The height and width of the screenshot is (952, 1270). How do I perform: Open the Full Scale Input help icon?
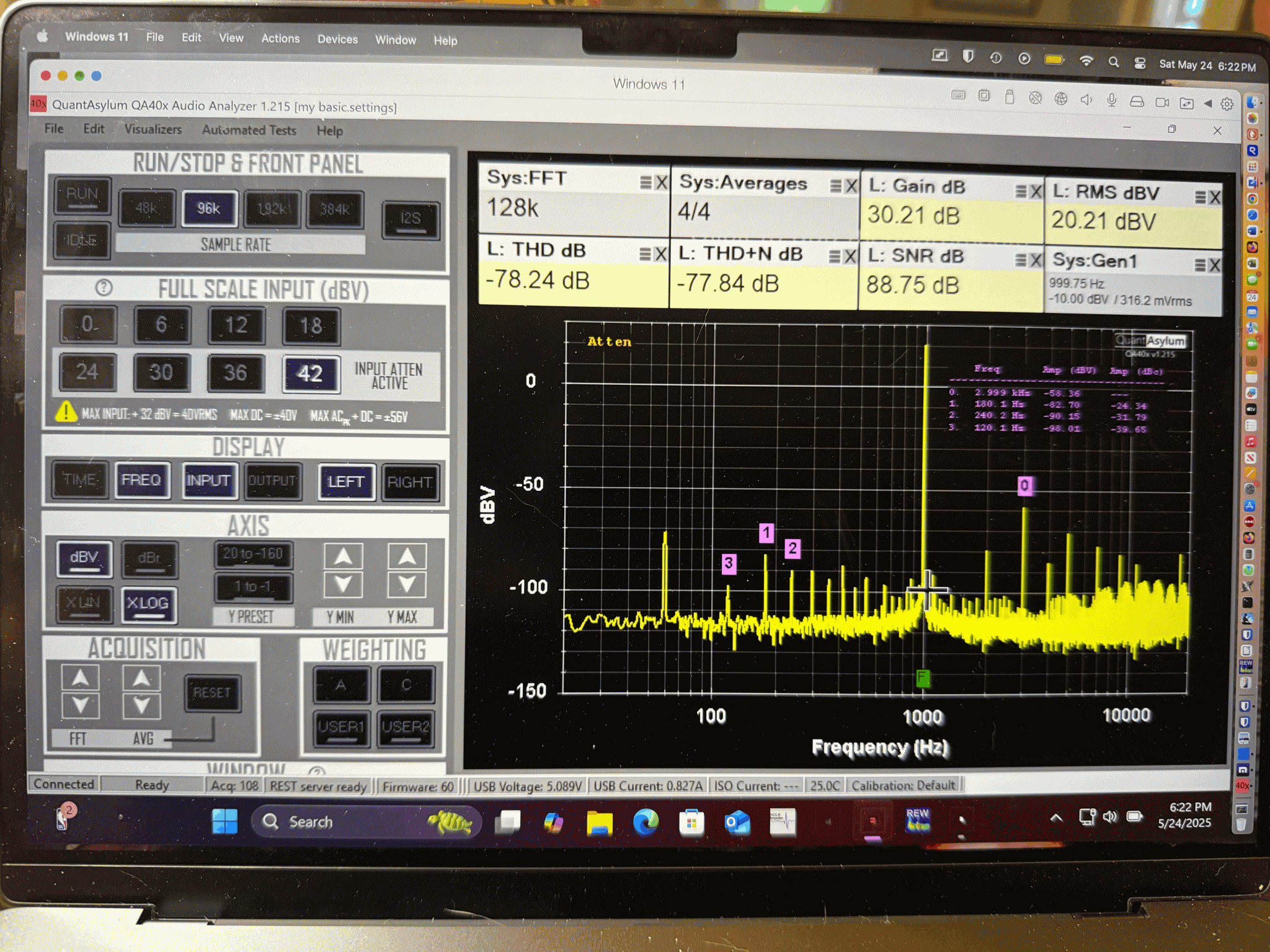(104, 288)
